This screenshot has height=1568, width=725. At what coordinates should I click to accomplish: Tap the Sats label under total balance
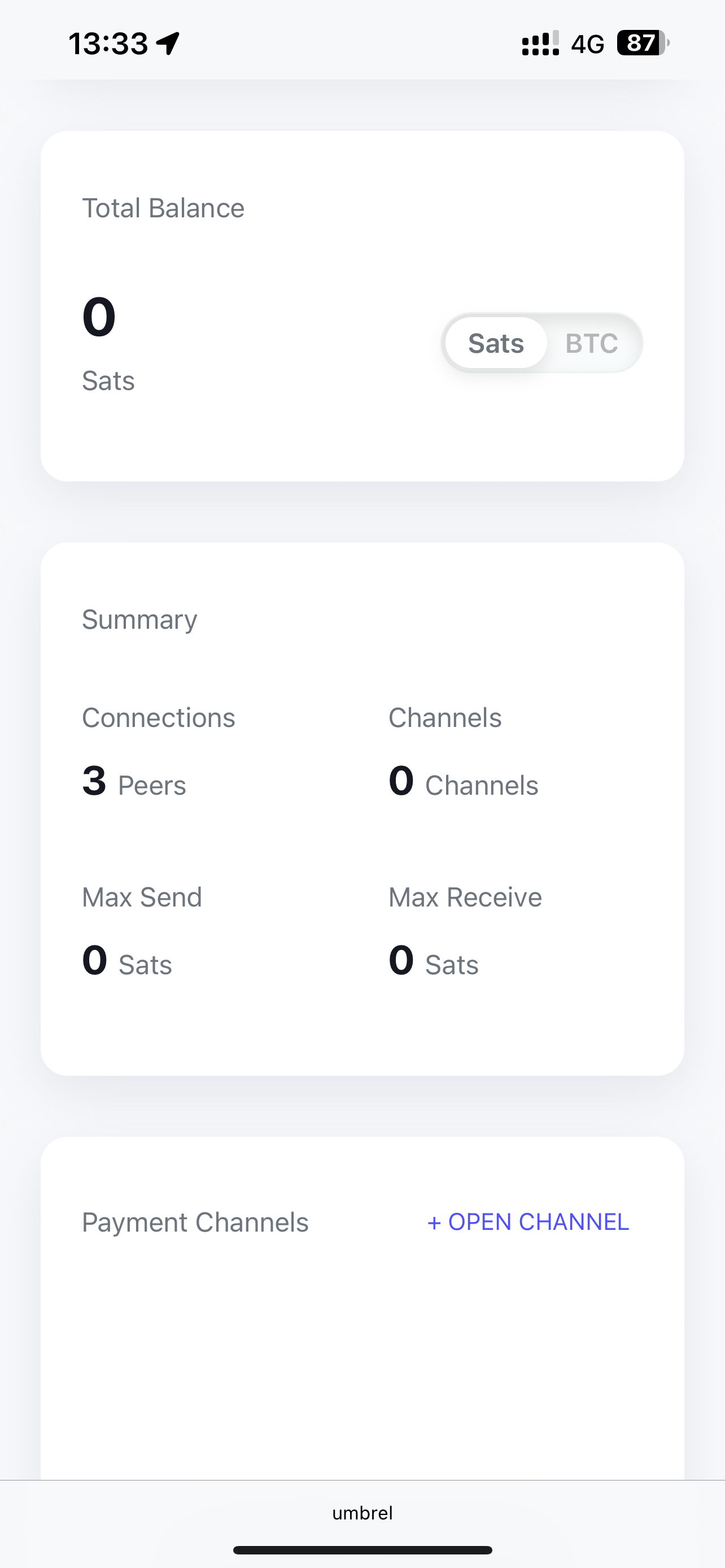point(108,381)
